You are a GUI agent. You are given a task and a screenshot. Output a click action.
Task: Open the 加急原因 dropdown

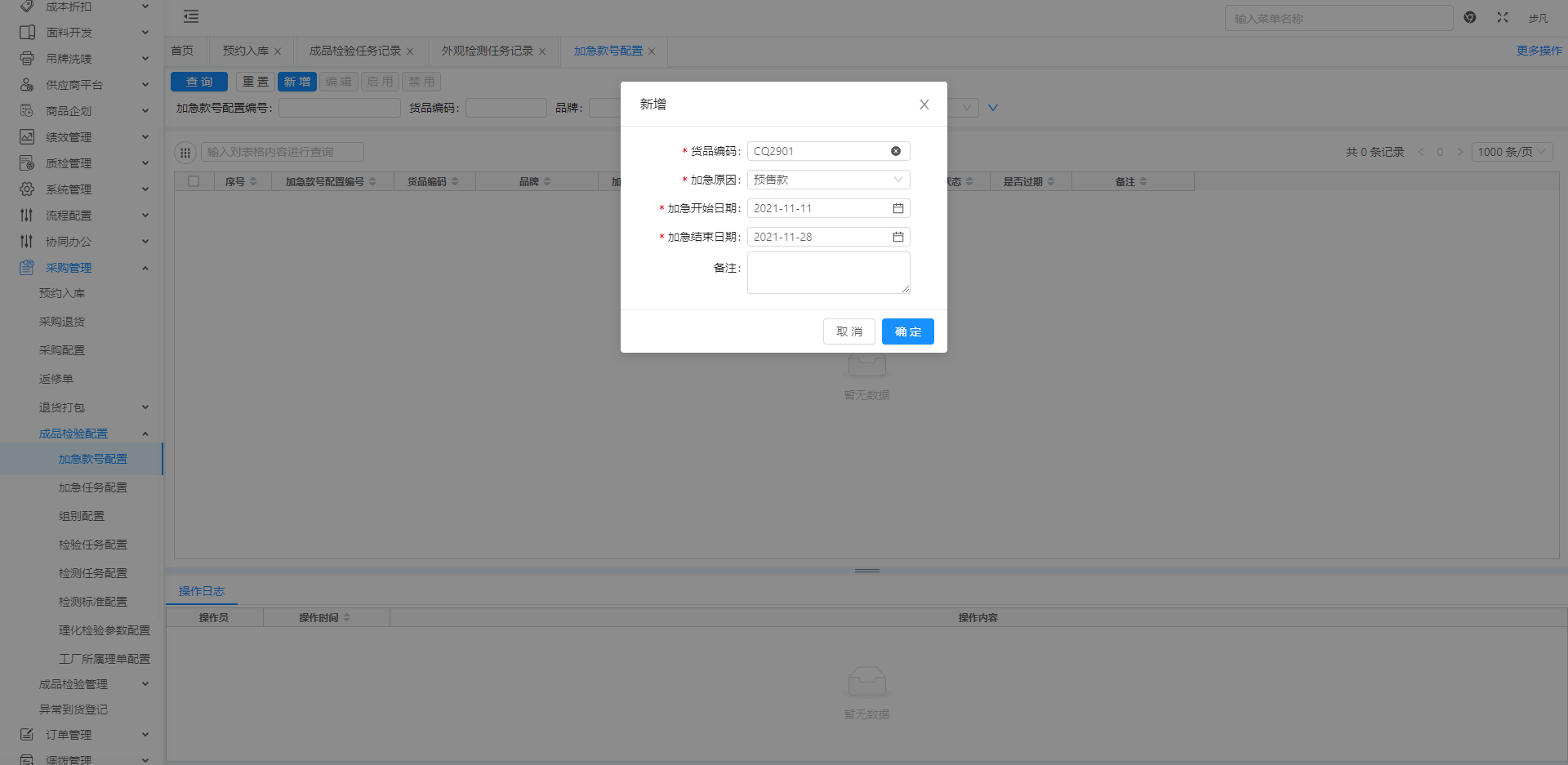pyautogui.click(x=828, y=180)
